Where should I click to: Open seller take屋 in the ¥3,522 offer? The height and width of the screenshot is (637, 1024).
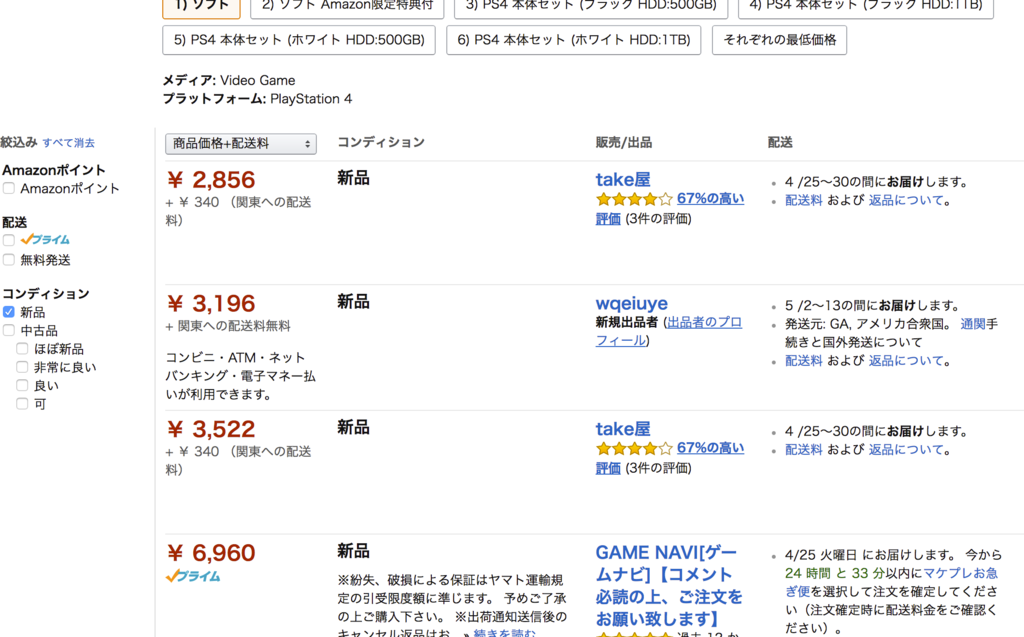coord(623,429)
